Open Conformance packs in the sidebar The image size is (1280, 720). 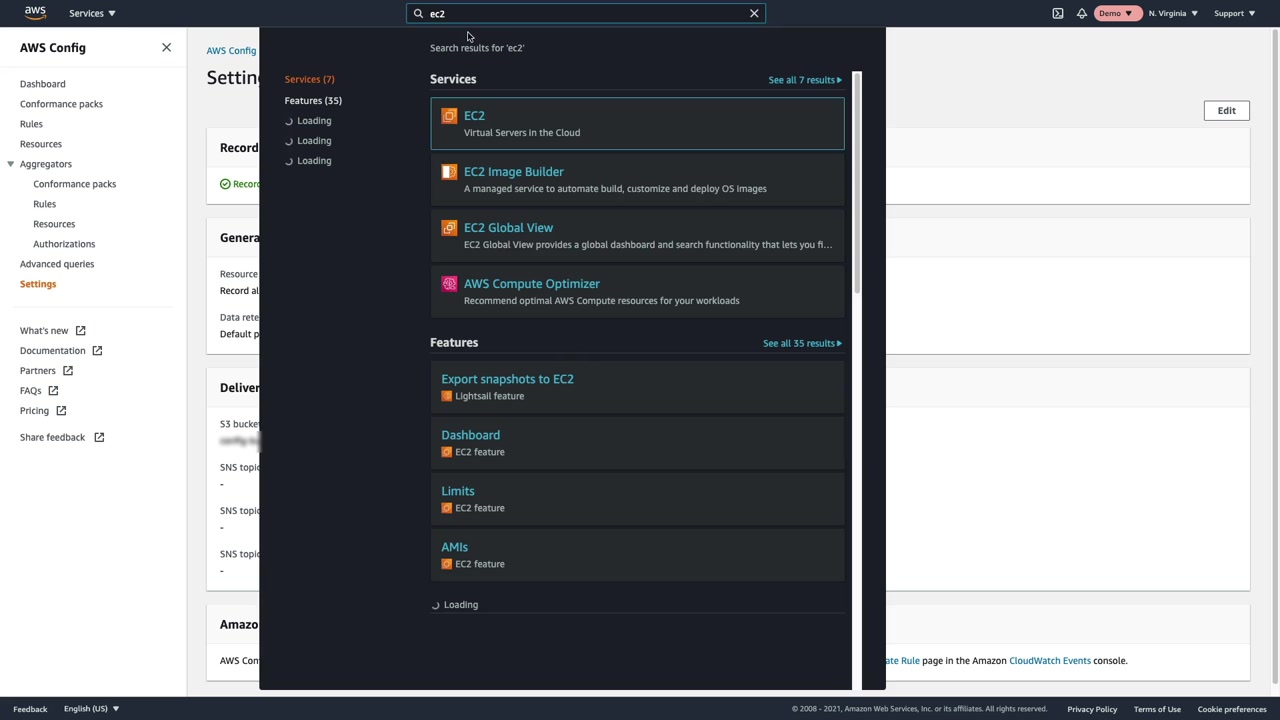[61, 104]
